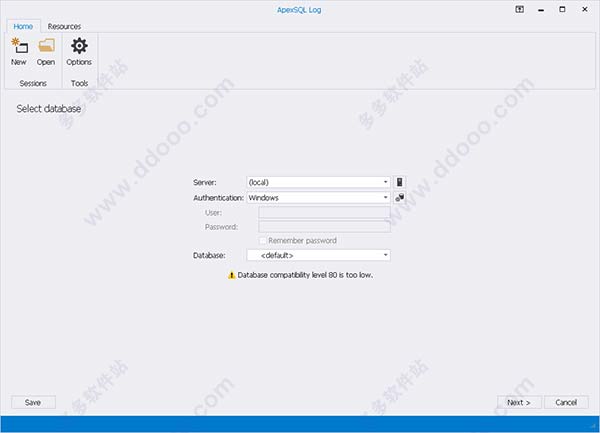The image size is (600, 433).
Task: Expand the Database dropdown
Action: tap(385, 255)
